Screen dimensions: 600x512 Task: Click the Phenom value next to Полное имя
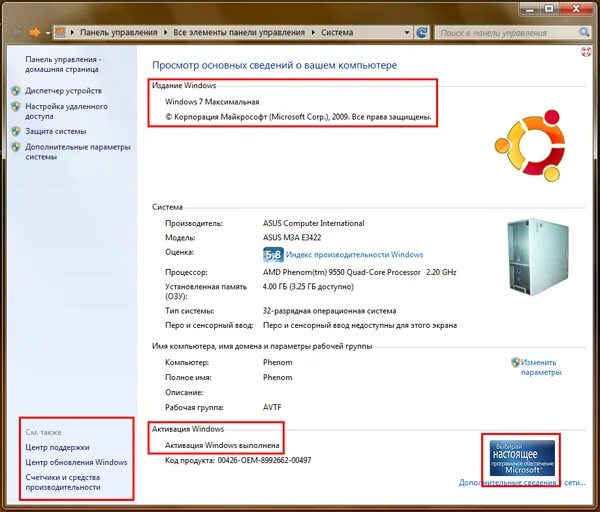pyautogui.click(x=277, y=377)
